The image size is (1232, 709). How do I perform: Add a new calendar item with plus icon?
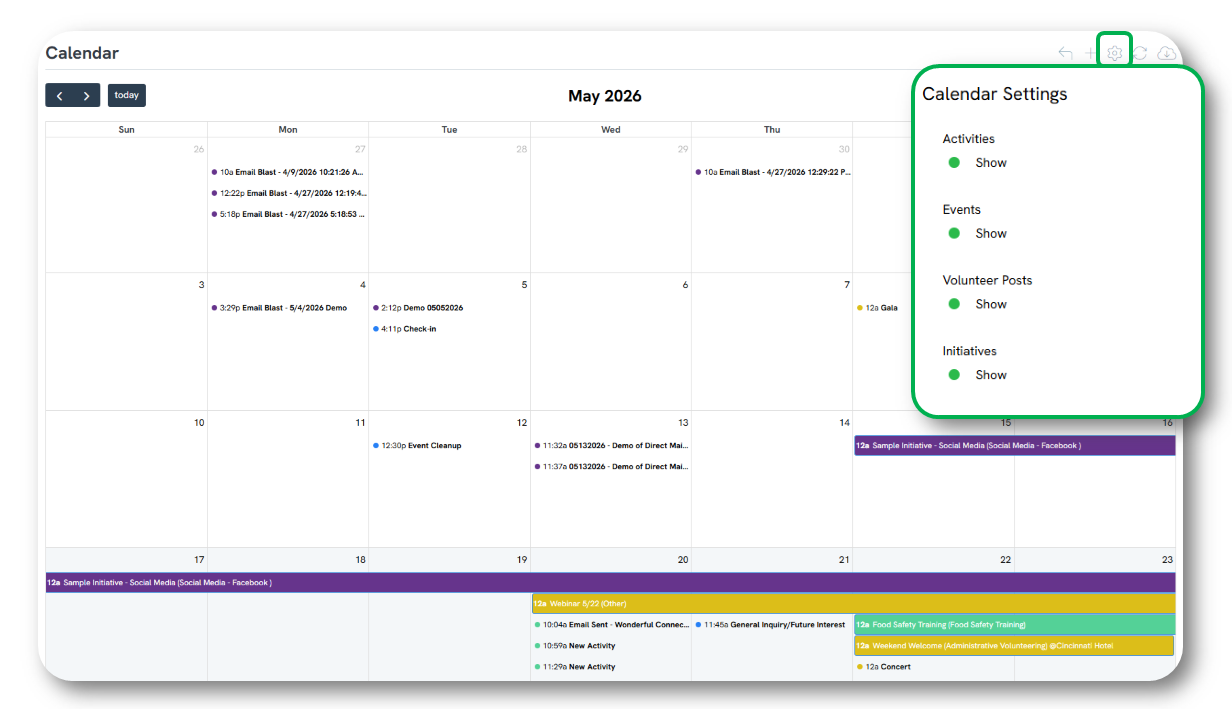coord(1090,53)
